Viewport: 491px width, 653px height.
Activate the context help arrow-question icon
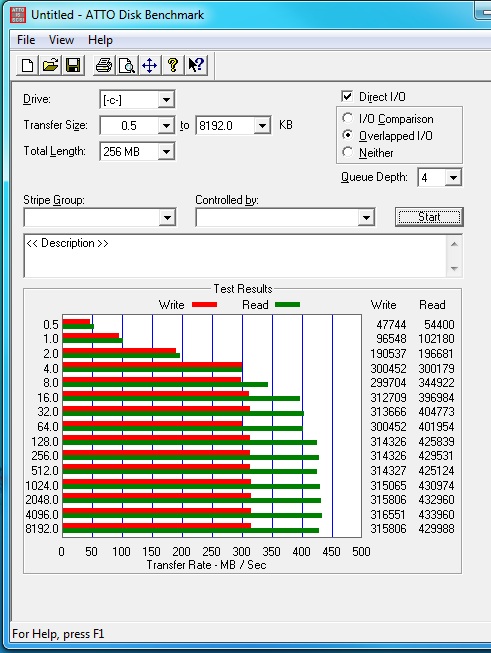[196, 65]
